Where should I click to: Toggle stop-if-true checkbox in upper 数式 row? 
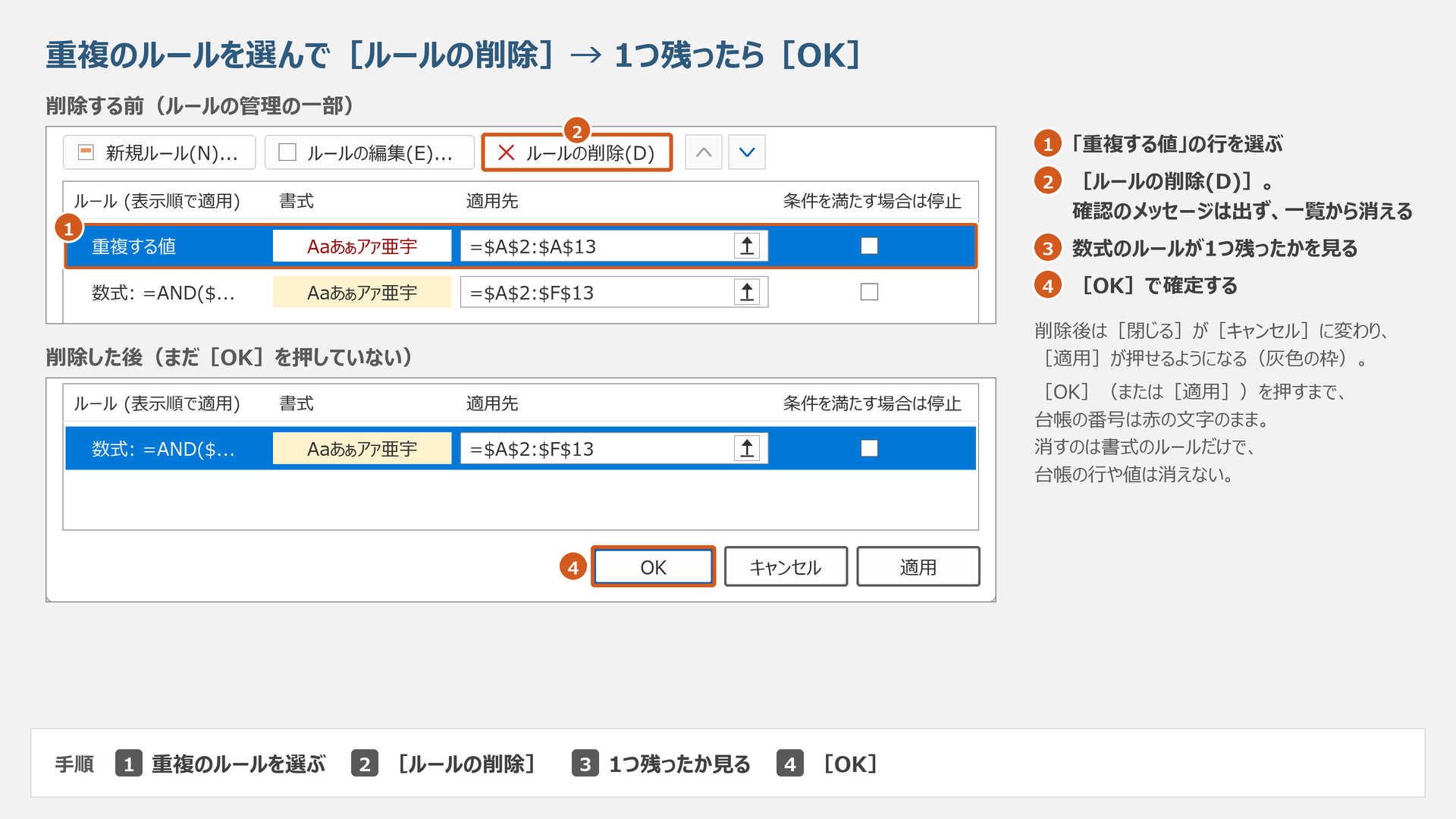(x=869, y=292)
